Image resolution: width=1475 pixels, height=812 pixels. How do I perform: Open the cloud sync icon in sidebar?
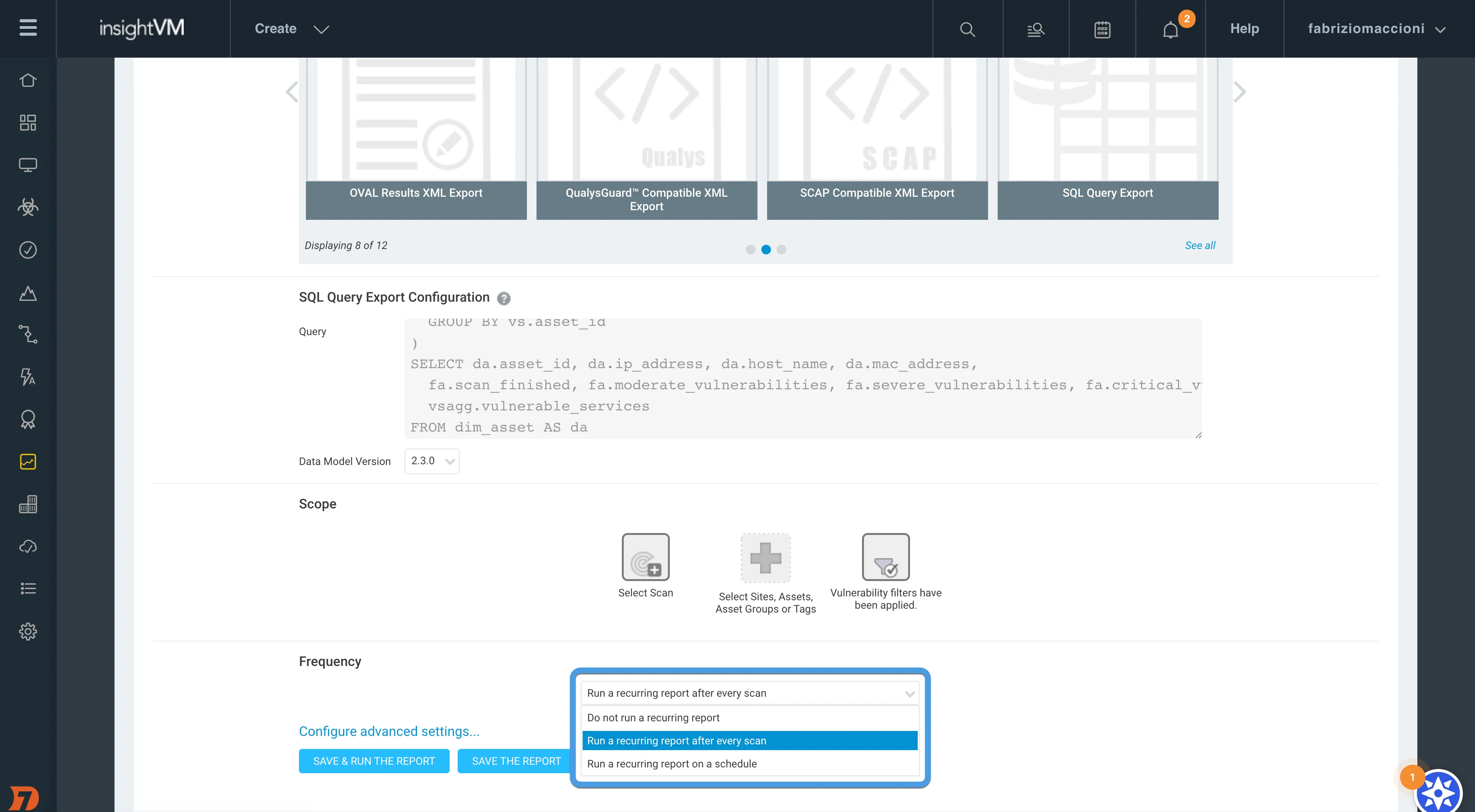pos(28,546)
